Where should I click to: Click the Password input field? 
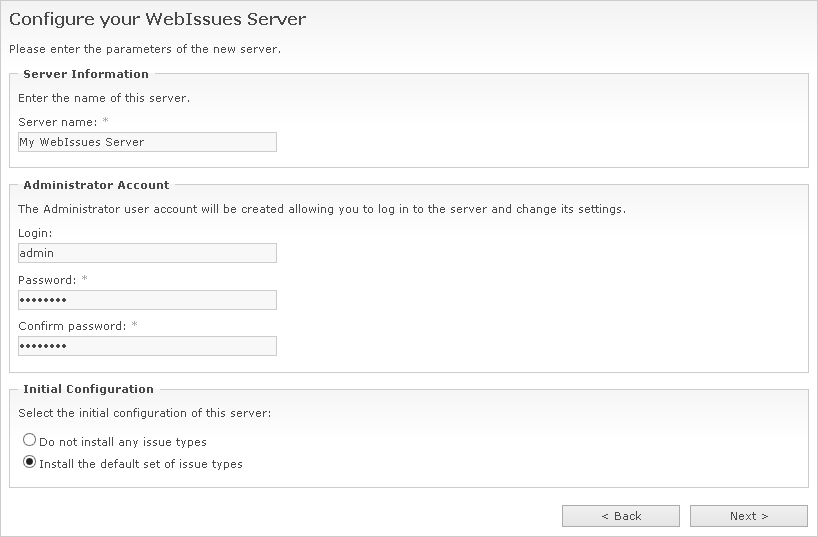147,300
